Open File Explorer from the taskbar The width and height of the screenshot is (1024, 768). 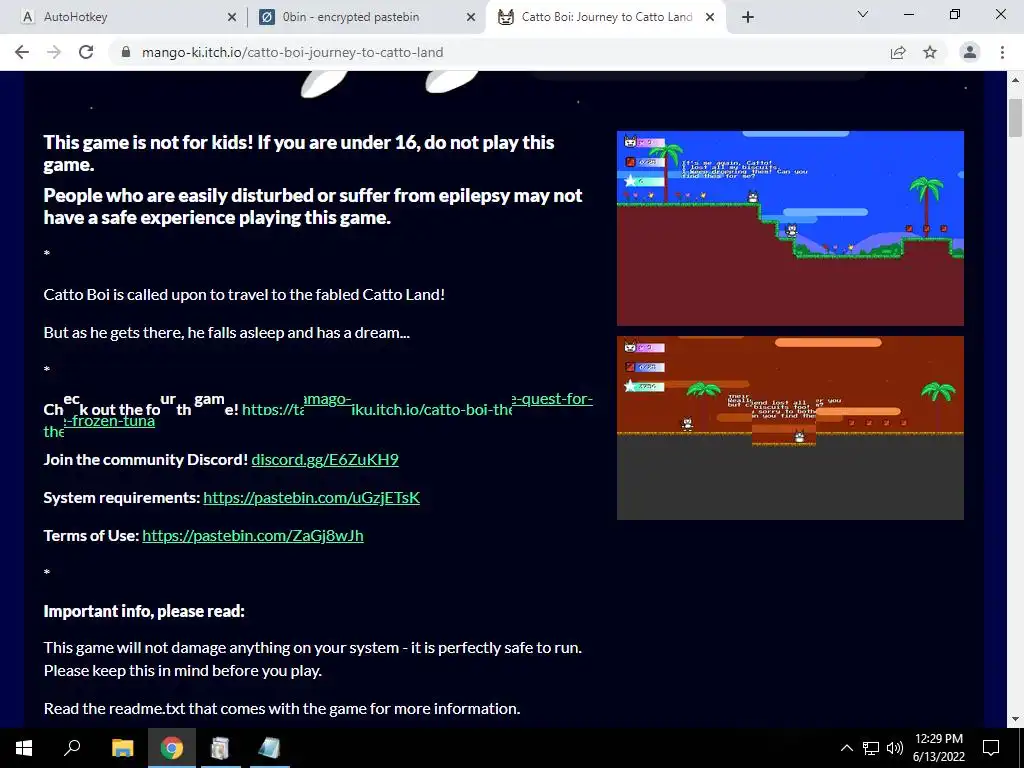click(122, 748)
